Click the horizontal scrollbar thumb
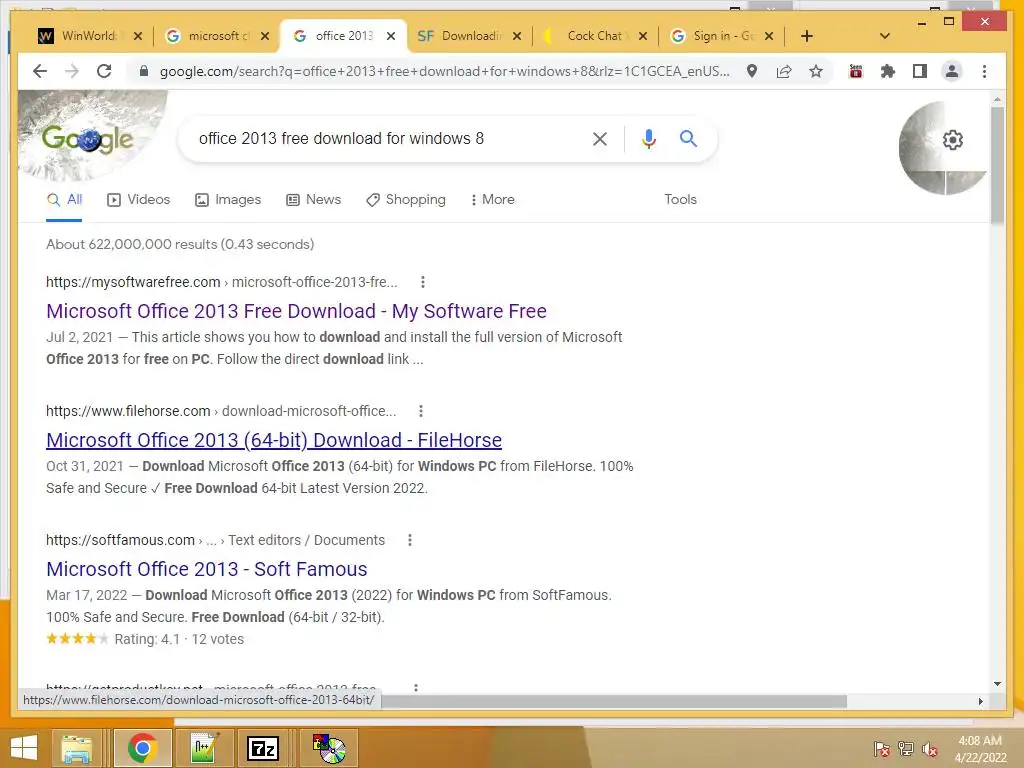The width and height of the screenshot is (1024, 768). [614, 701]
